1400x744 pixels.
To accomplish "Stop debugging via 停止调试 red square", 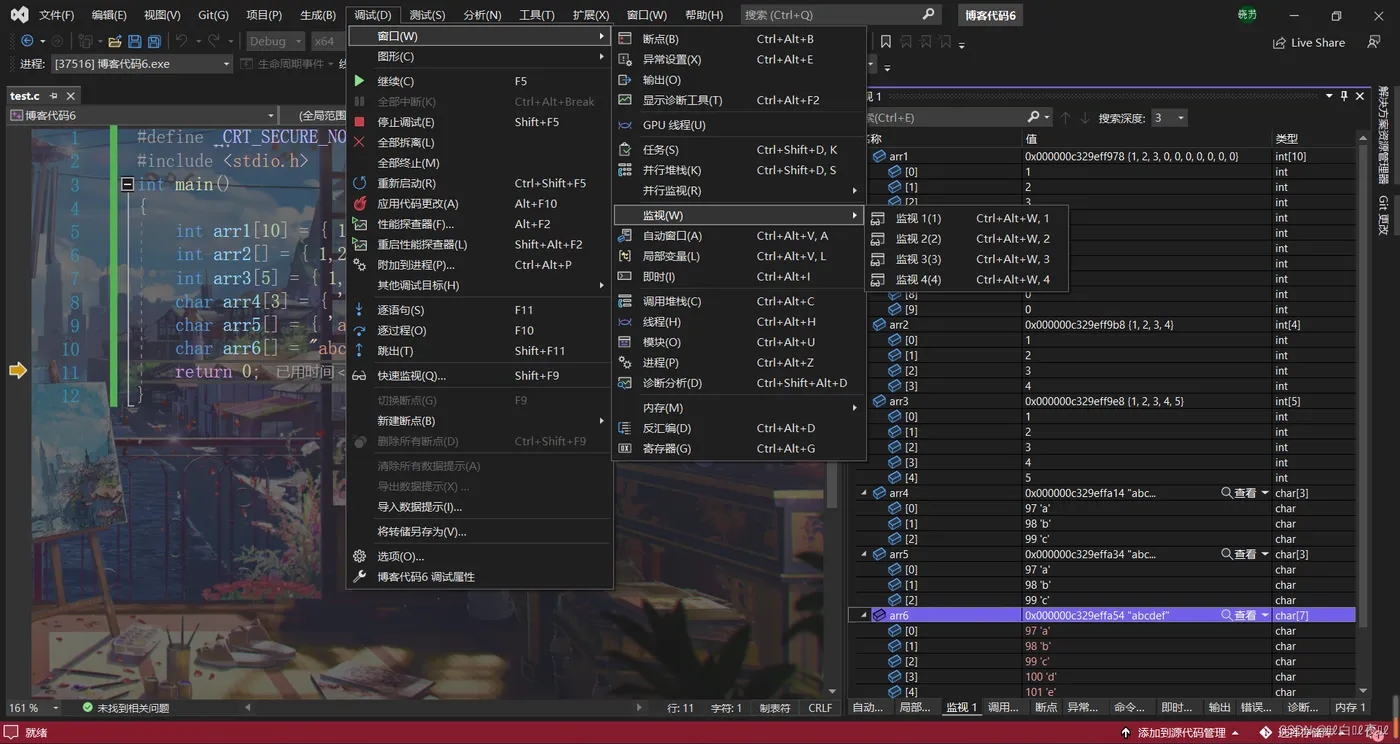I will point(405,122).
